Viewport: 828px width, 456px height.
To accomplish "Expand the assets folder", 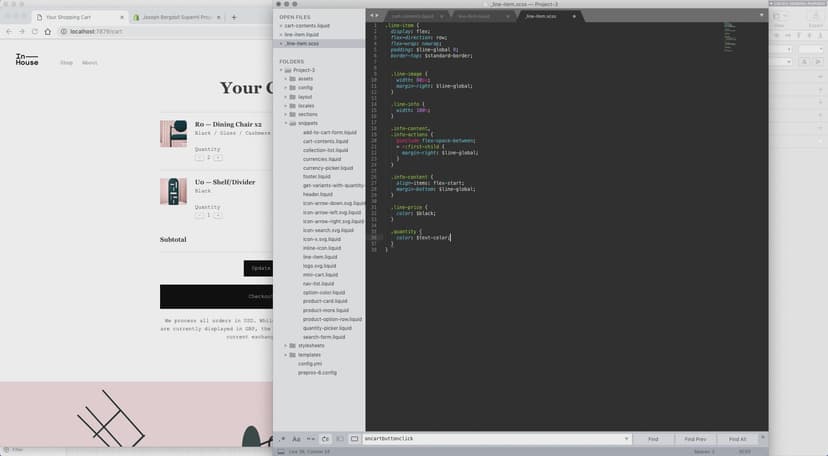I will pos(287,78).
